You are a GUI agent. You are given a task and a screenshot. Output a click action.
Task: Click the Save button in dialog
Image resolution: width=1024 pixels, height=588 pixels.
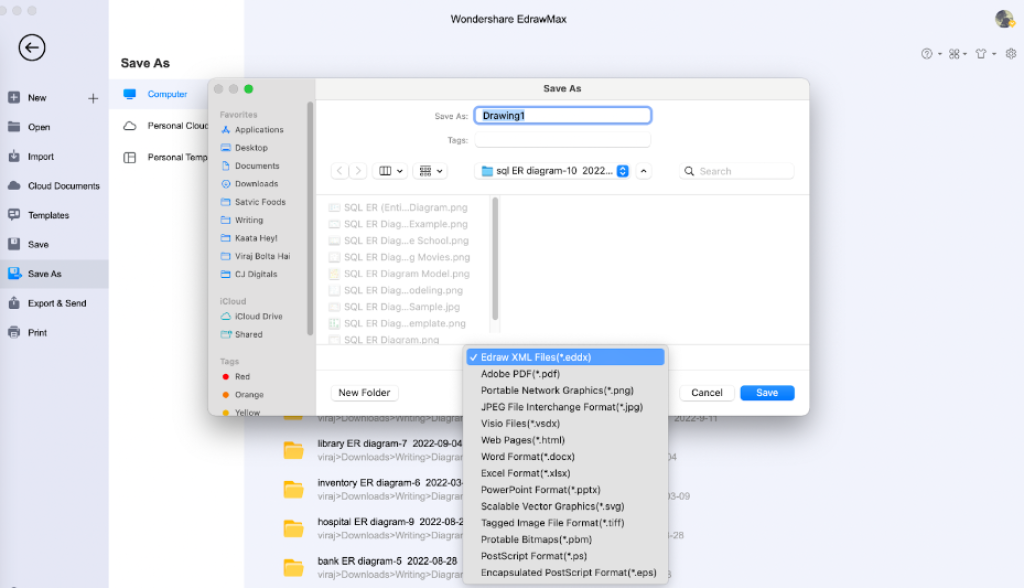[767, 393]
